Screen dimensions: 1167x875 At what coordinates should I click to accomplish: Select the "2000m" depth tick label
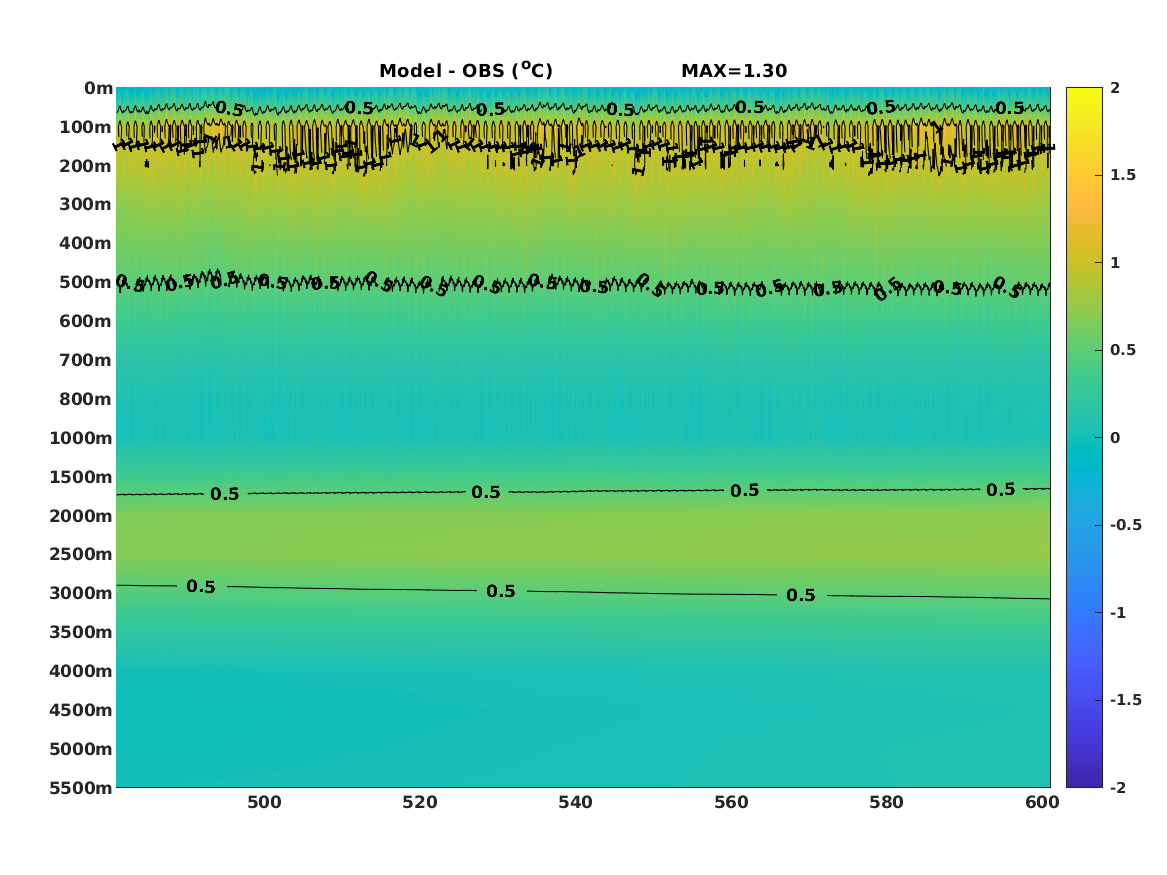81,516
